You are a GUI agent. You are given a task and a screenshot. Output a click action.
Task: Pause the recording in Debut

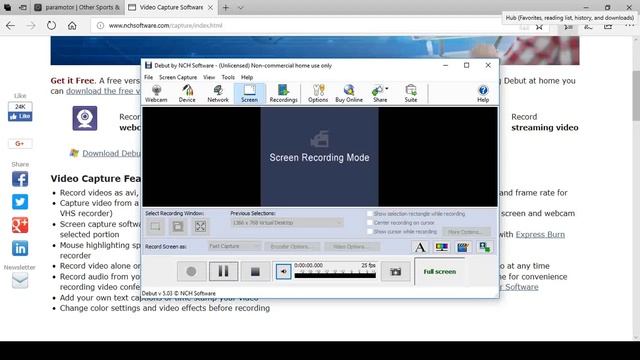(223, 271)
